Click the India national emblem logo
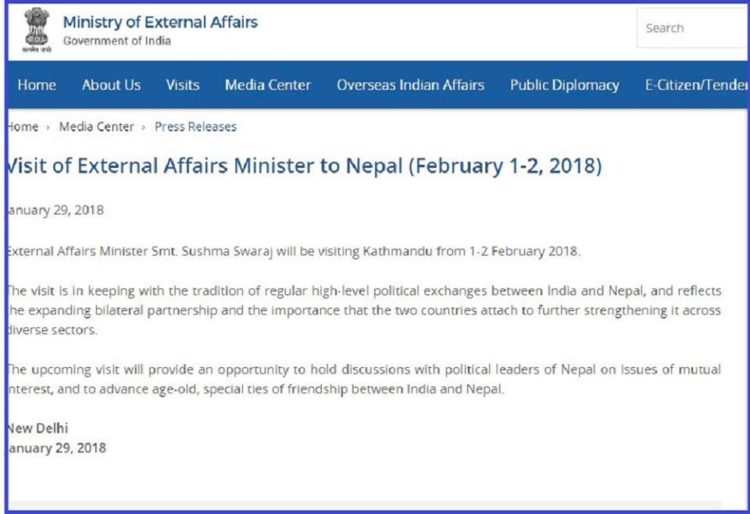 click(36, 30)
